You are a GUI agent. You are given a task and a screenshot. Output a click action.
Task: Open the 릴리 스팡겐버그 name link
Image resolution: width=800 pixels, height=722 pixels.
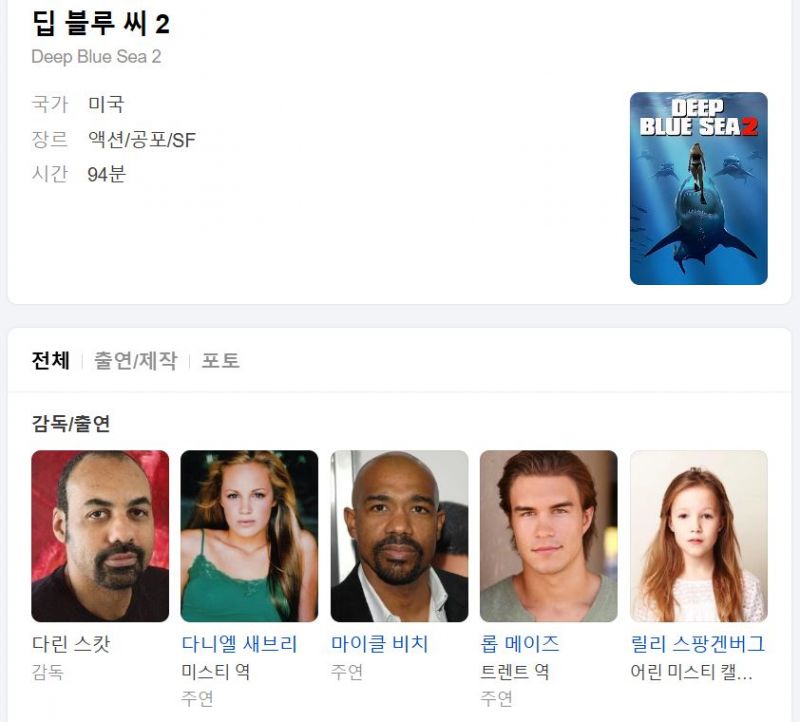pos(698,643)
